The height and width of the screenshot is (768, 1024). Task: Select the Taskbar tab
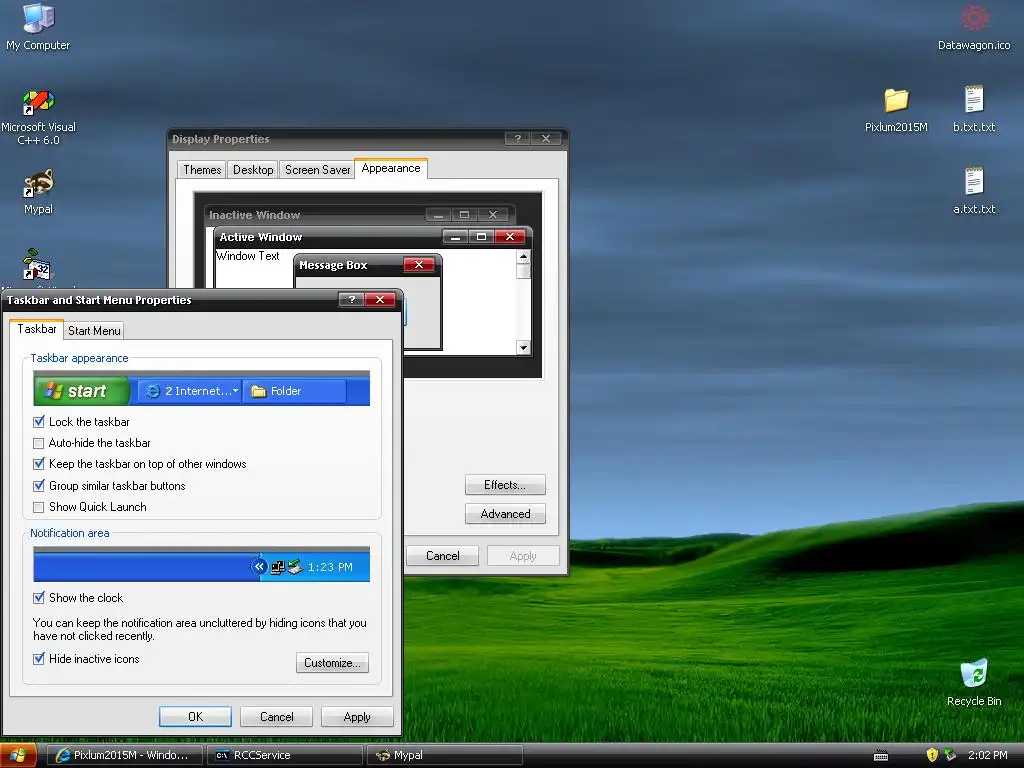click(x=37, y=329)
